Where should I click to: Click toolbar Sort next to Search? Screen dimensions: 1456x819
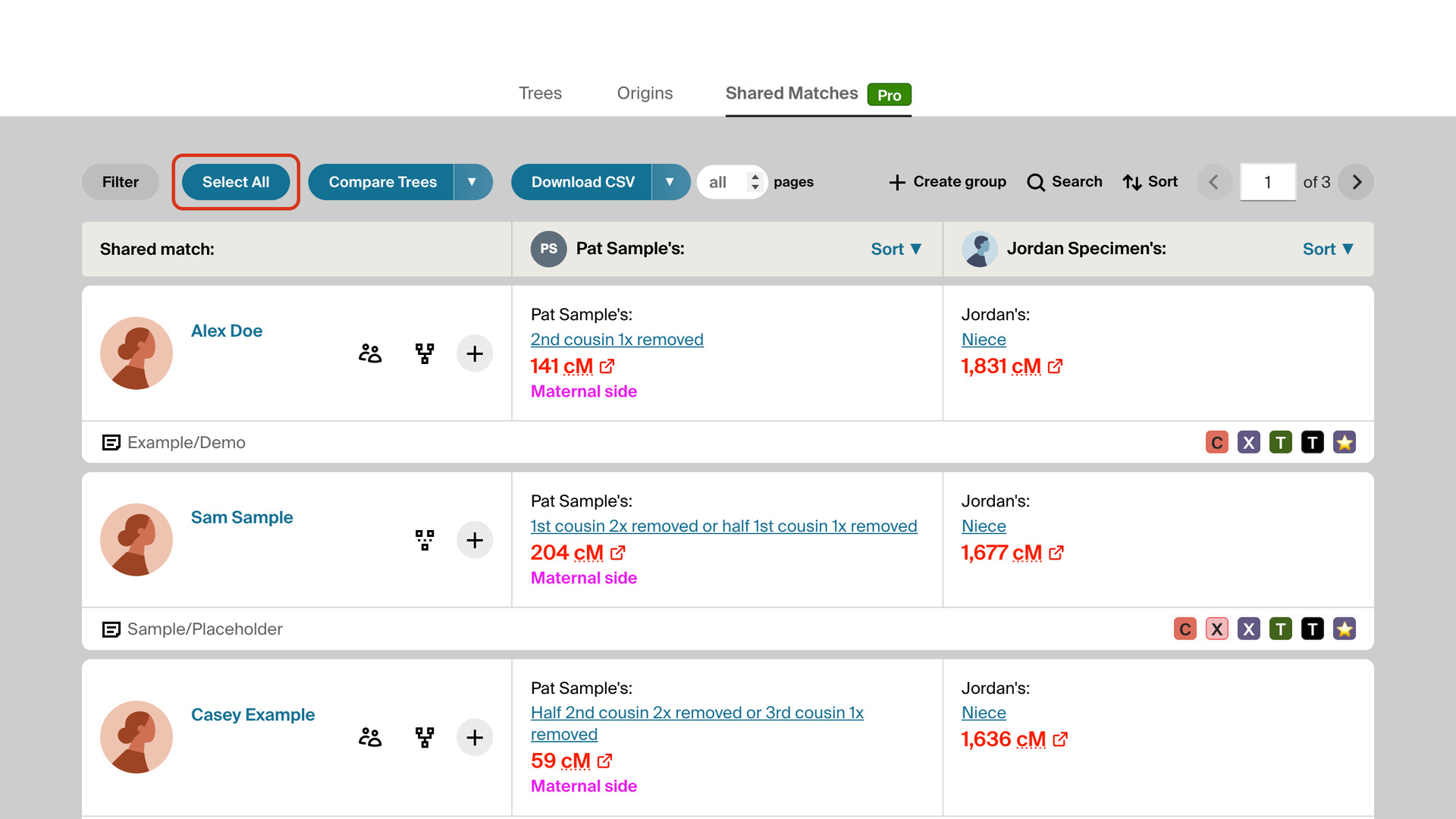(1150, 182)
